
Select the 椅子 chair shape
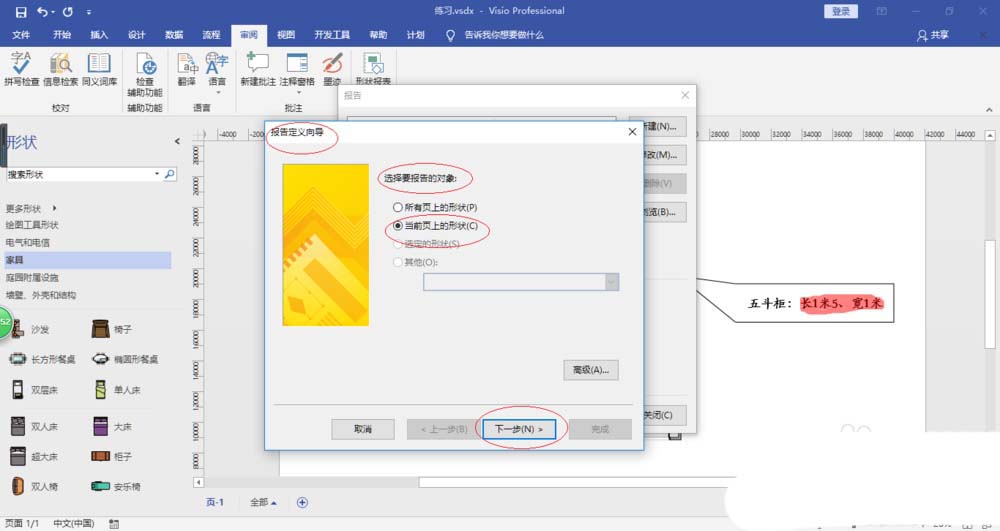point(112,329)
